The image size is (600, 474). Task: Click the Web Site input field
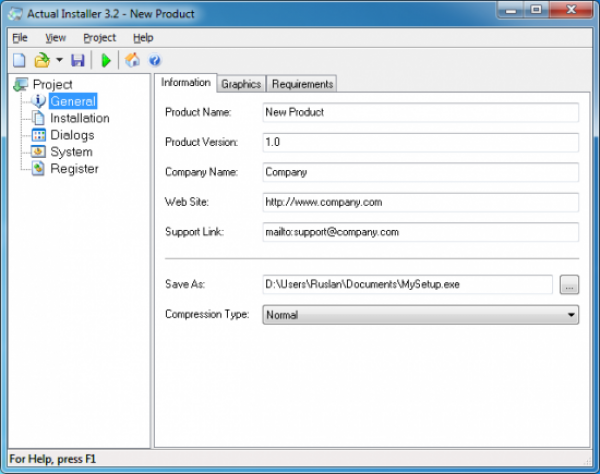tap(421, 202)
